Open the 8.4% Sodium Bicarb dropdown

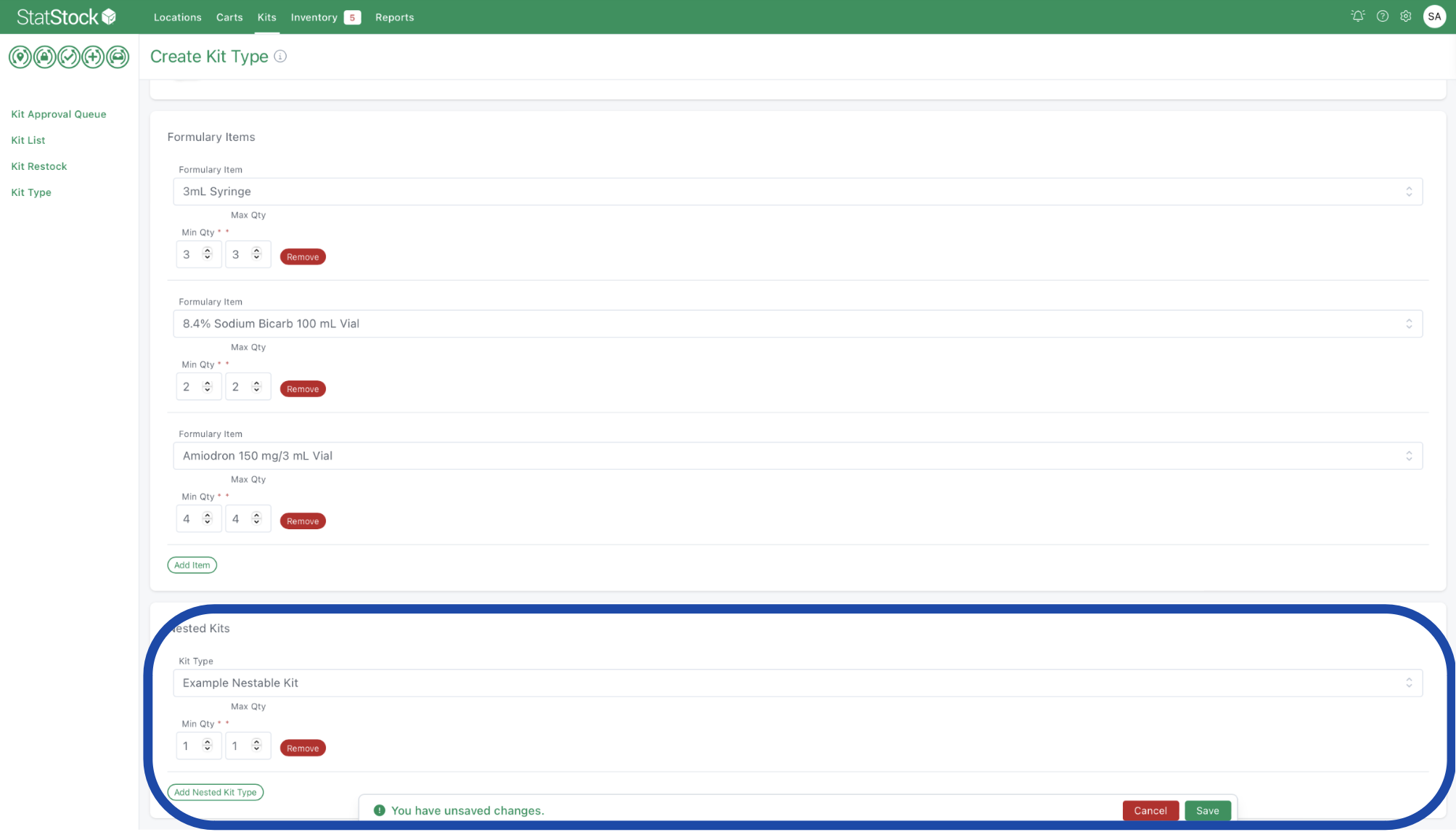(x=798, y=324)
